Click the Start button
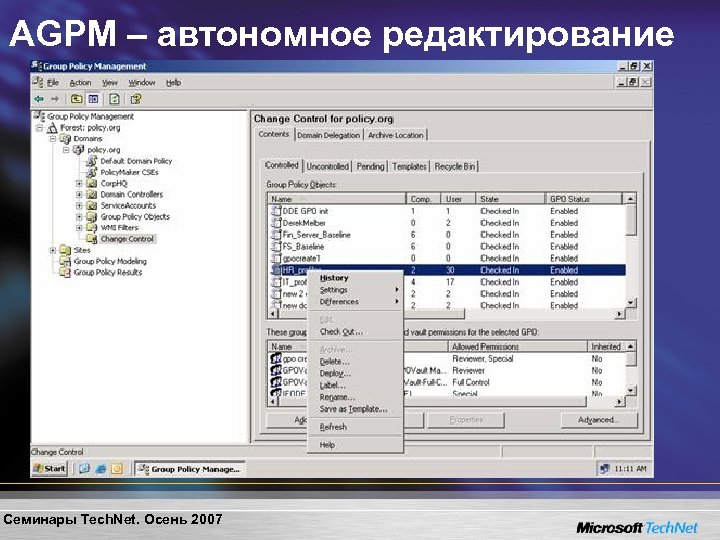 (50, 469)
